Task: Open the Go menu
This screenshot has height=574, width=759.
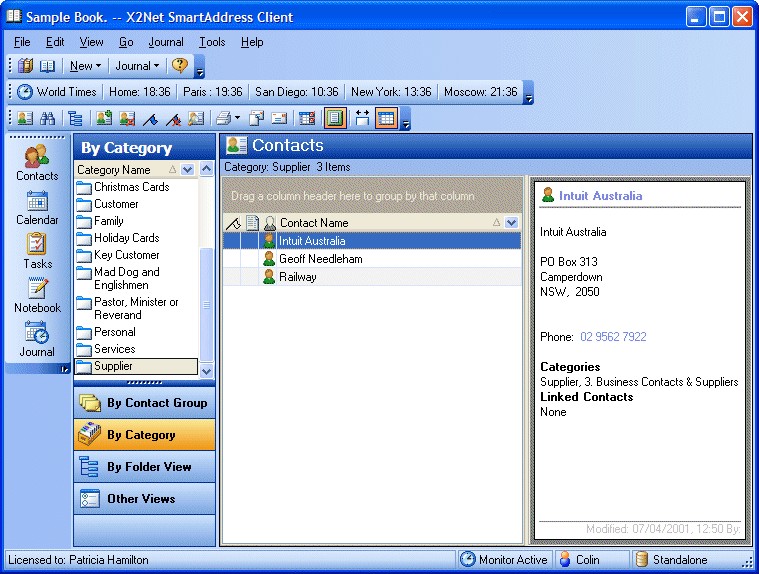Action: coord(126,42)
